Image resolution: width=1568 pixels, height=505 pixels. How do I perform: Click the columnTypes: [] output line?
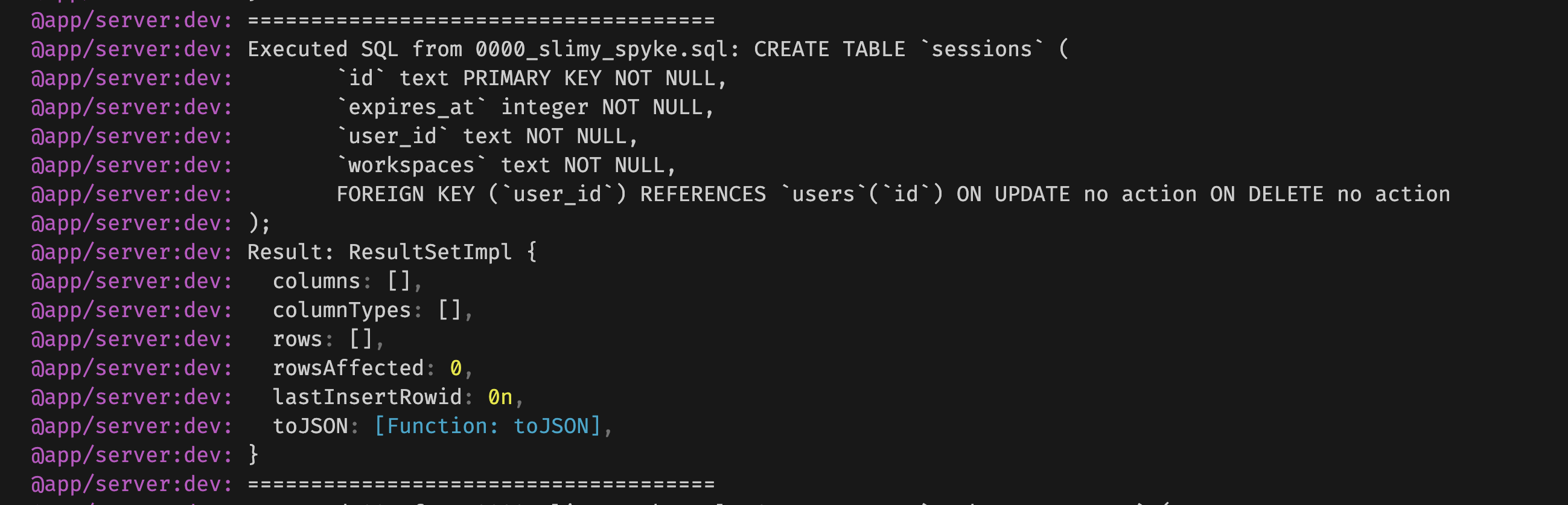click(372, 310)
